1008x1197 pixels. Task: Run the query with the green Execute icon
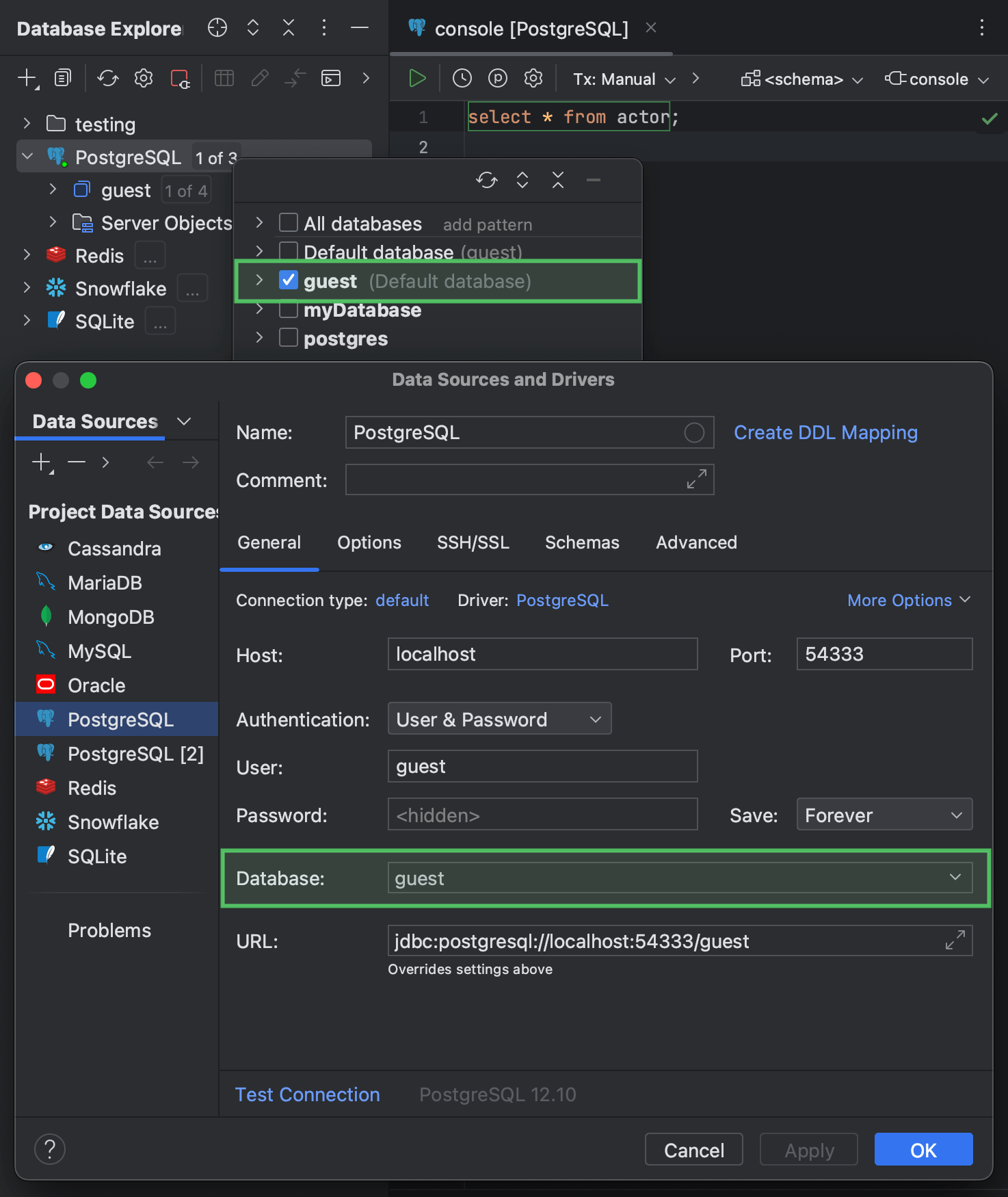coord(416,79)
